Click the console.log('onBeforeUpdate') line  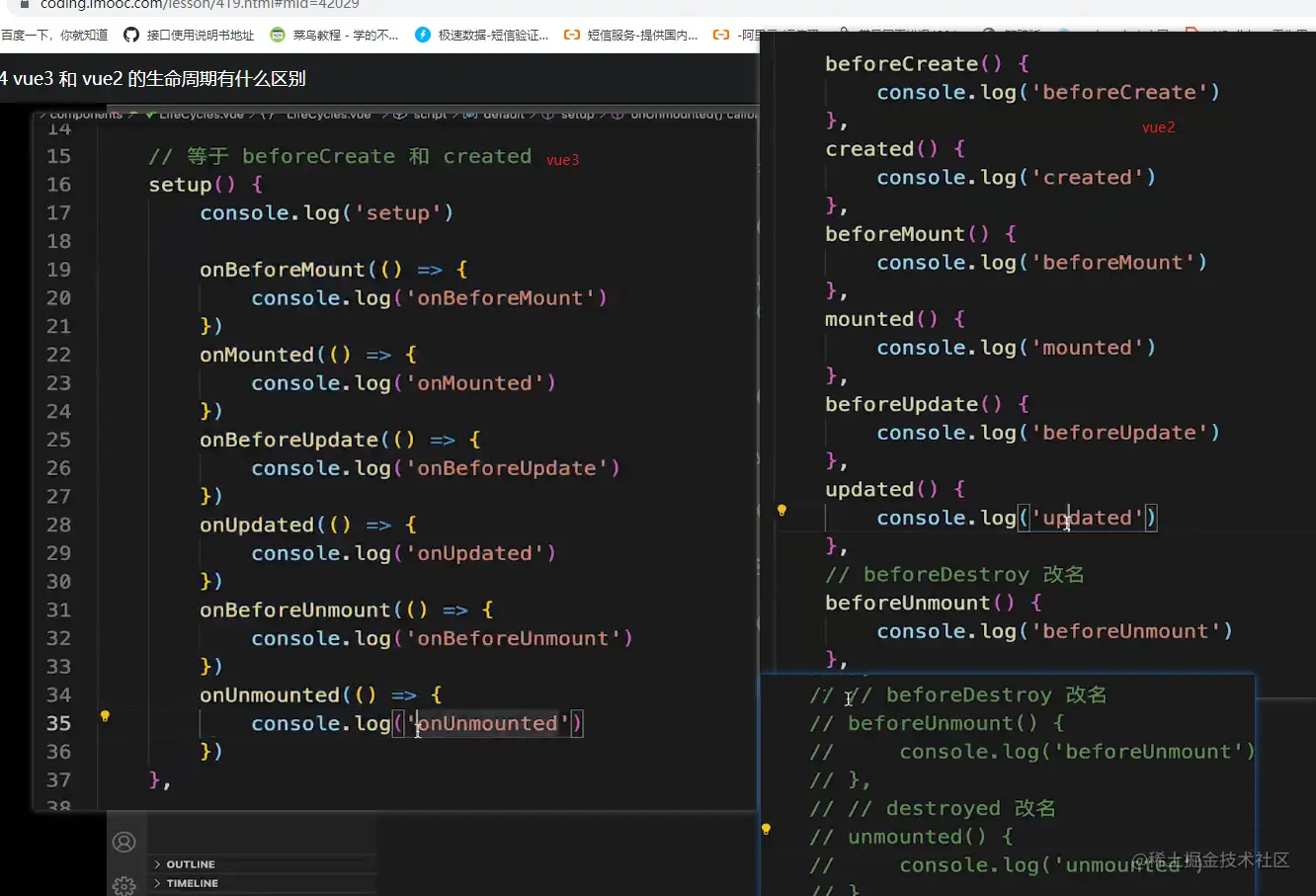(436, 468)
